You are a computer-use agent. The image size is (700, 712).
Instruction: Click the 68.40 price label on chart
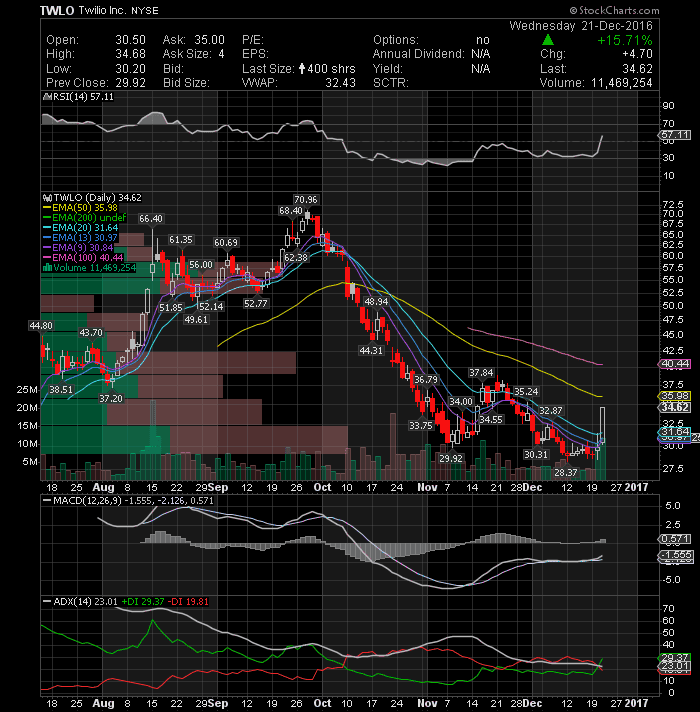[291, 211]
